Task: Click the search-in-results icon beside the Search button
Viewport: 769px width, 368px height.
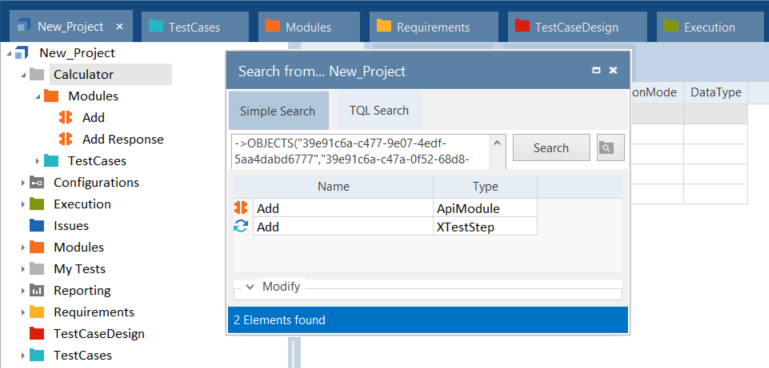Action: coord(611,147)
